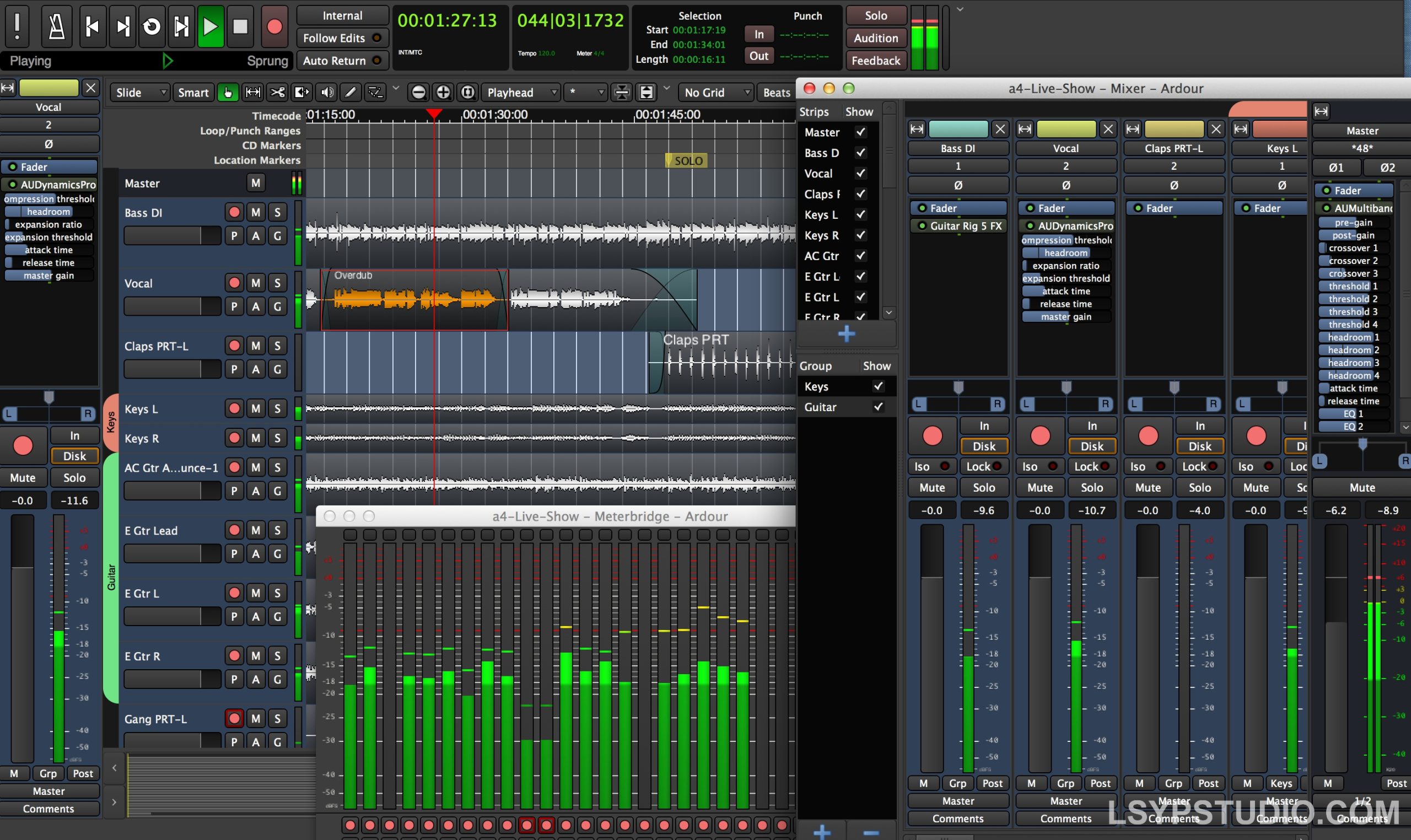
Task: Click the plus icon to add a mixer strip
Action: (845, 334)
